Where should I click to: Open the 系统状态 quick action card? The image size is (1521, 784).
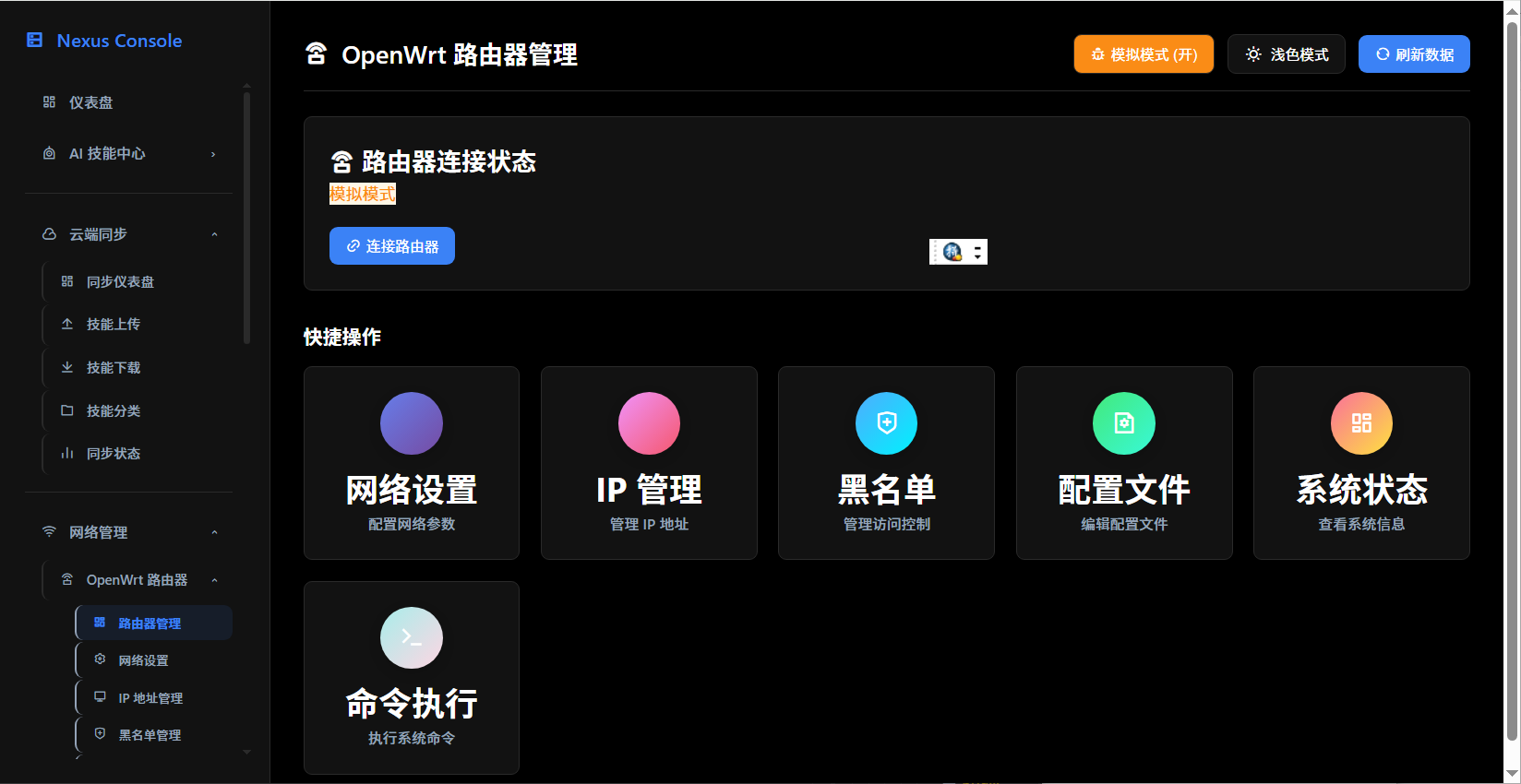click(x=1361, y=463)
